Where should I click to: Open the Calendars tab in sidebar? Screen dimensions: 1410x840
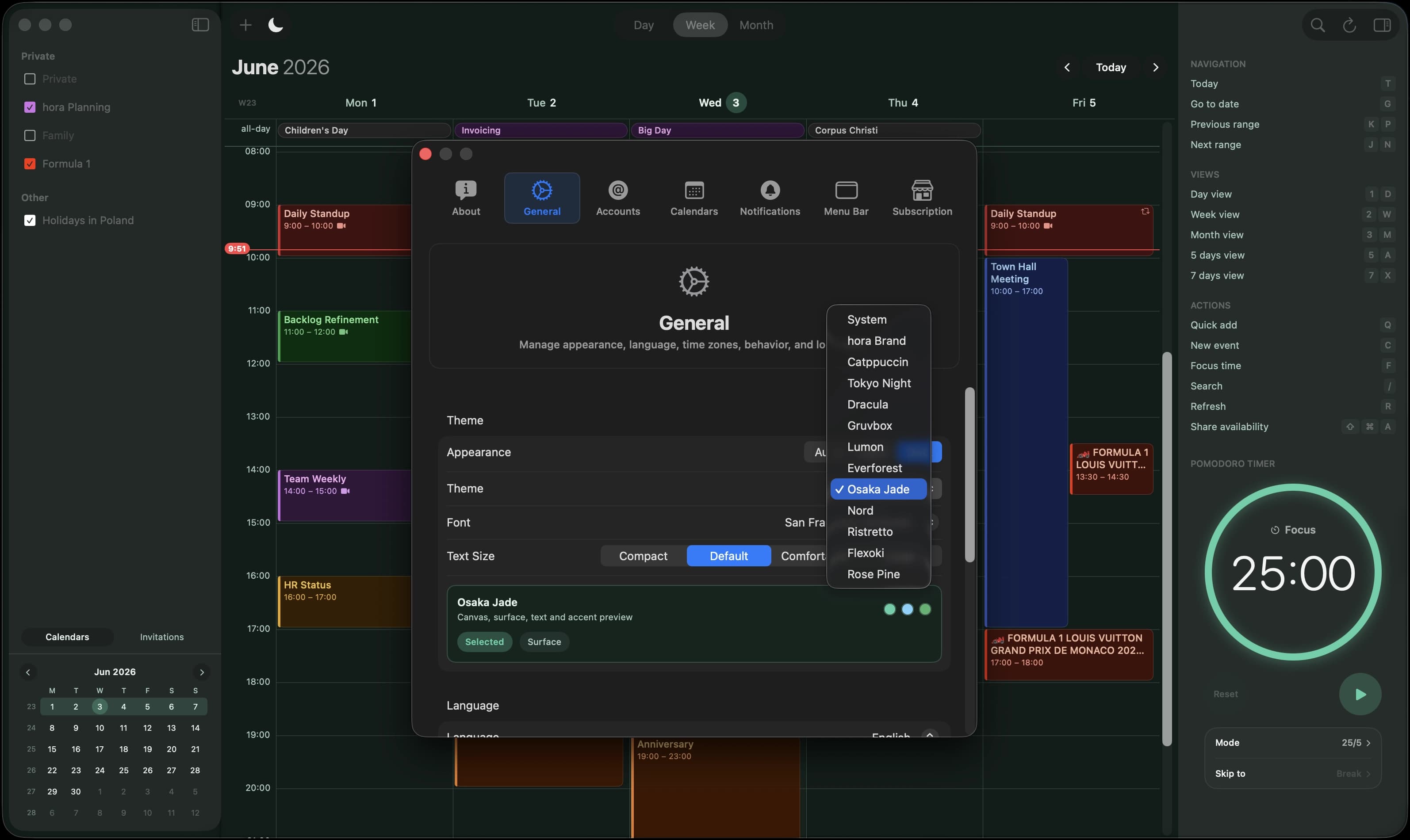(67, 638)
